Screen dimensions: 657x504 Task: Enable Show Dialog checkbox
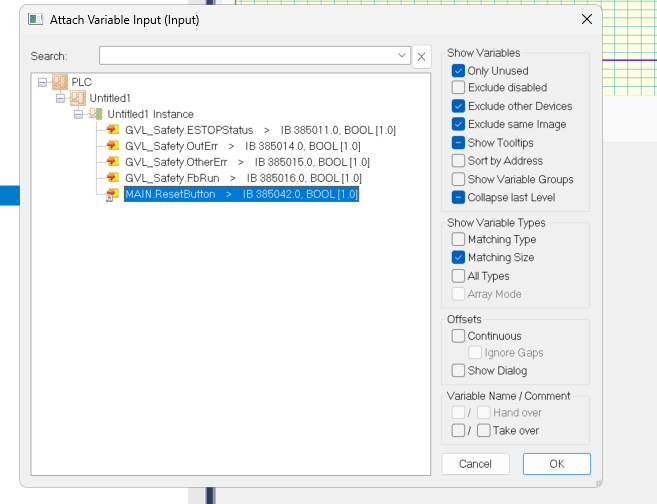(458, 370)
